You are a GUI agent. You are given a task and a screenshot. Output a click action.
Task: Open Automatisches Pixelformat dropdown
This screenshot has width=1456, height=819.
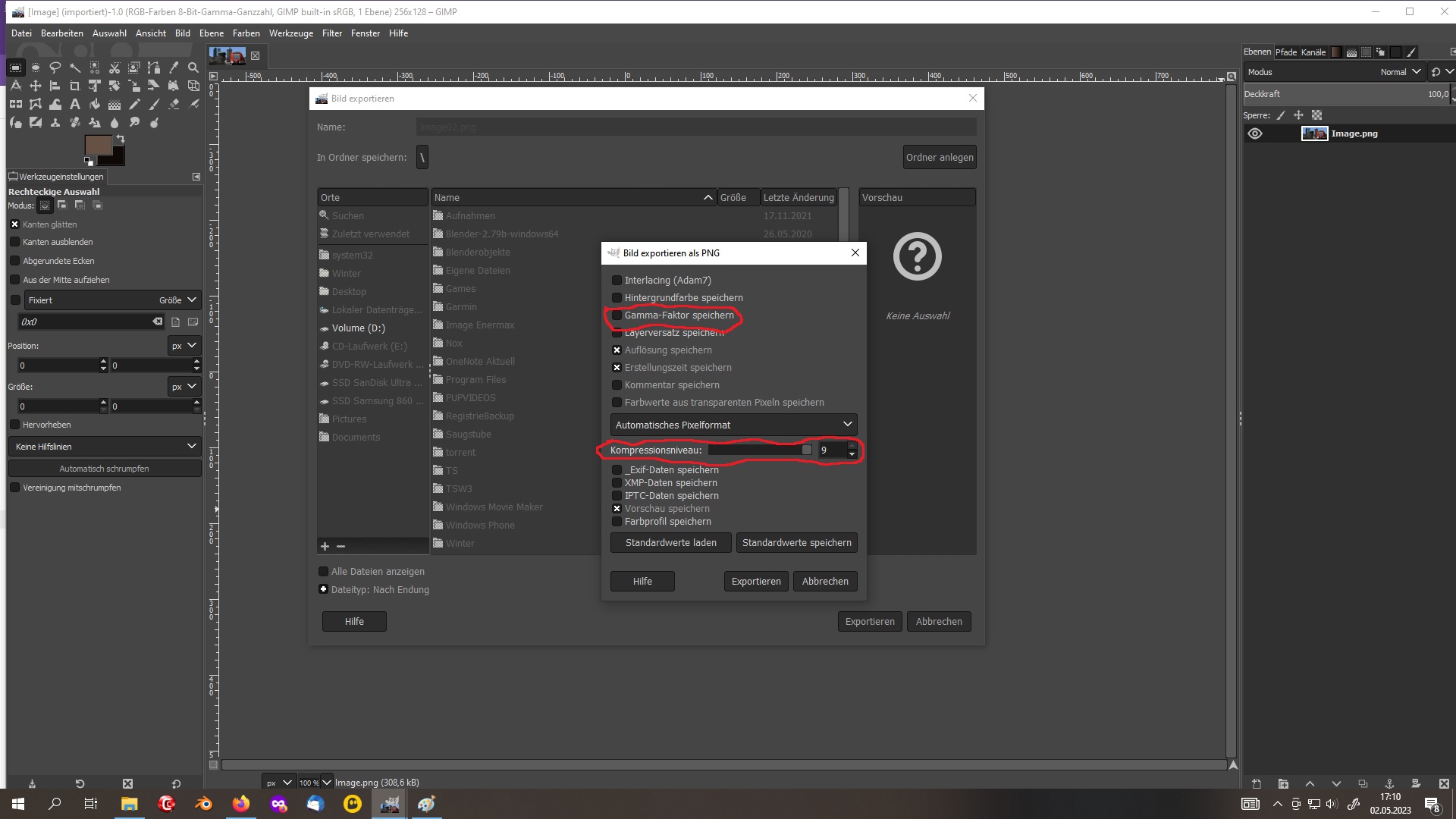tap(733, 425)
